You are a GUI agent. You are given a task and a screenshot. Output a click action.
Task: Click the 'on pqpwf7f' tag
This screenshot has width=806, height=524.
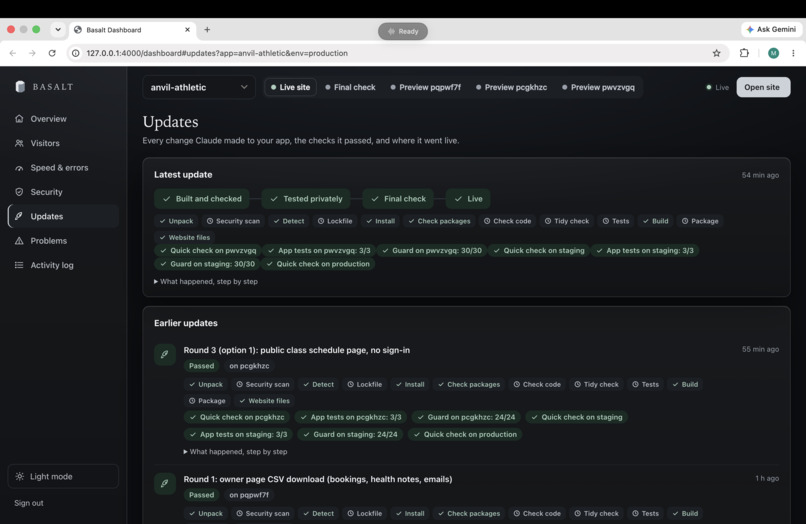[249, 495]
